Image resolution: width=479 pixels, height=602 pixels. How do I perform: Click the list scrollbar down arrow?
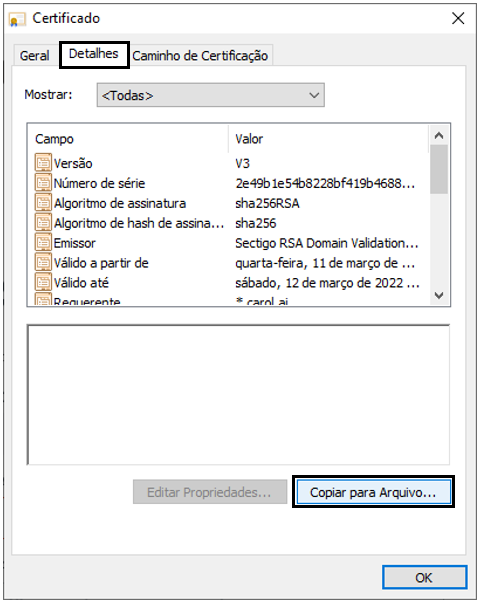(439, 295)
